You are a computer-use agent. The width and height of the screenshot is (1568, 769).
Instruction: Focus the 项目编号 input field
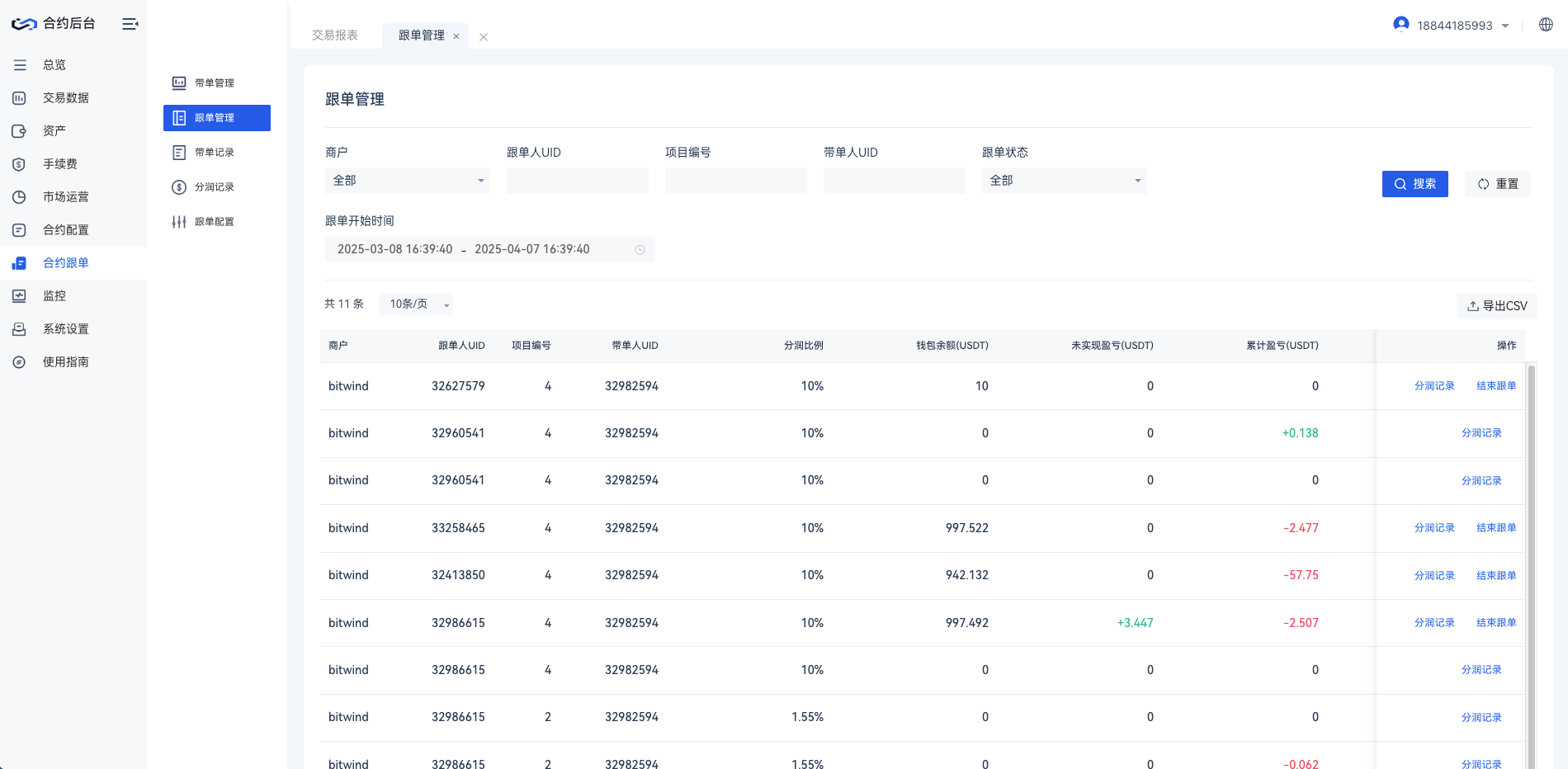pyautogui.click(x=736, y=181)
